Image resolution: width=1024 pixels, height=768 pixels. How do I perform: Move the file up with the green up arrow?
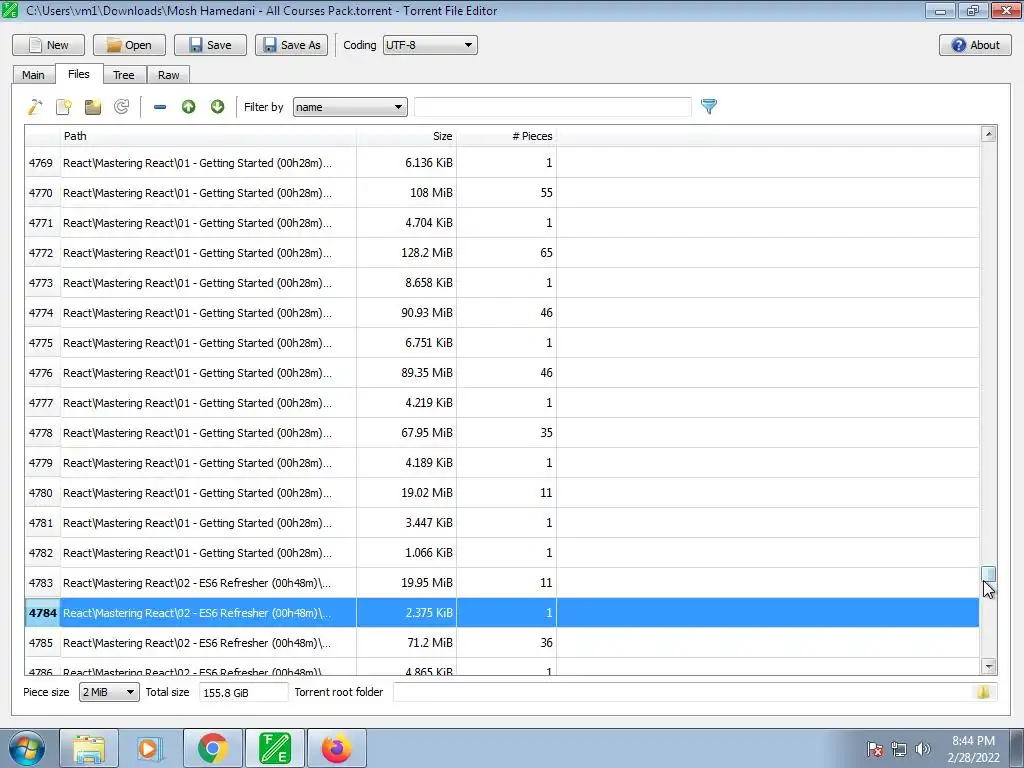[x=189, y=106]
